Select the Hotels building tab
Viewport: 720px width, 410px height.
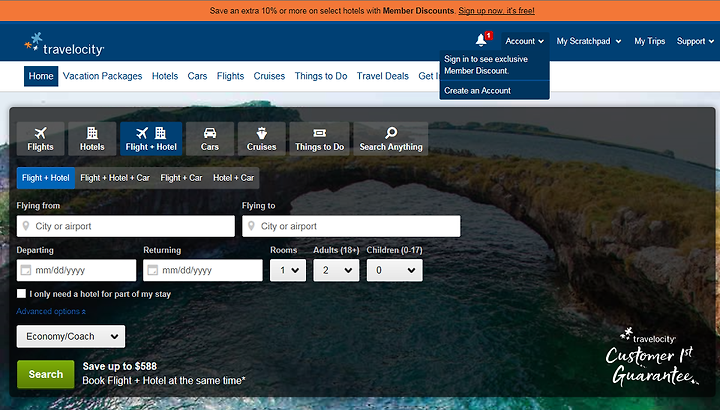[x=92, y=139]
